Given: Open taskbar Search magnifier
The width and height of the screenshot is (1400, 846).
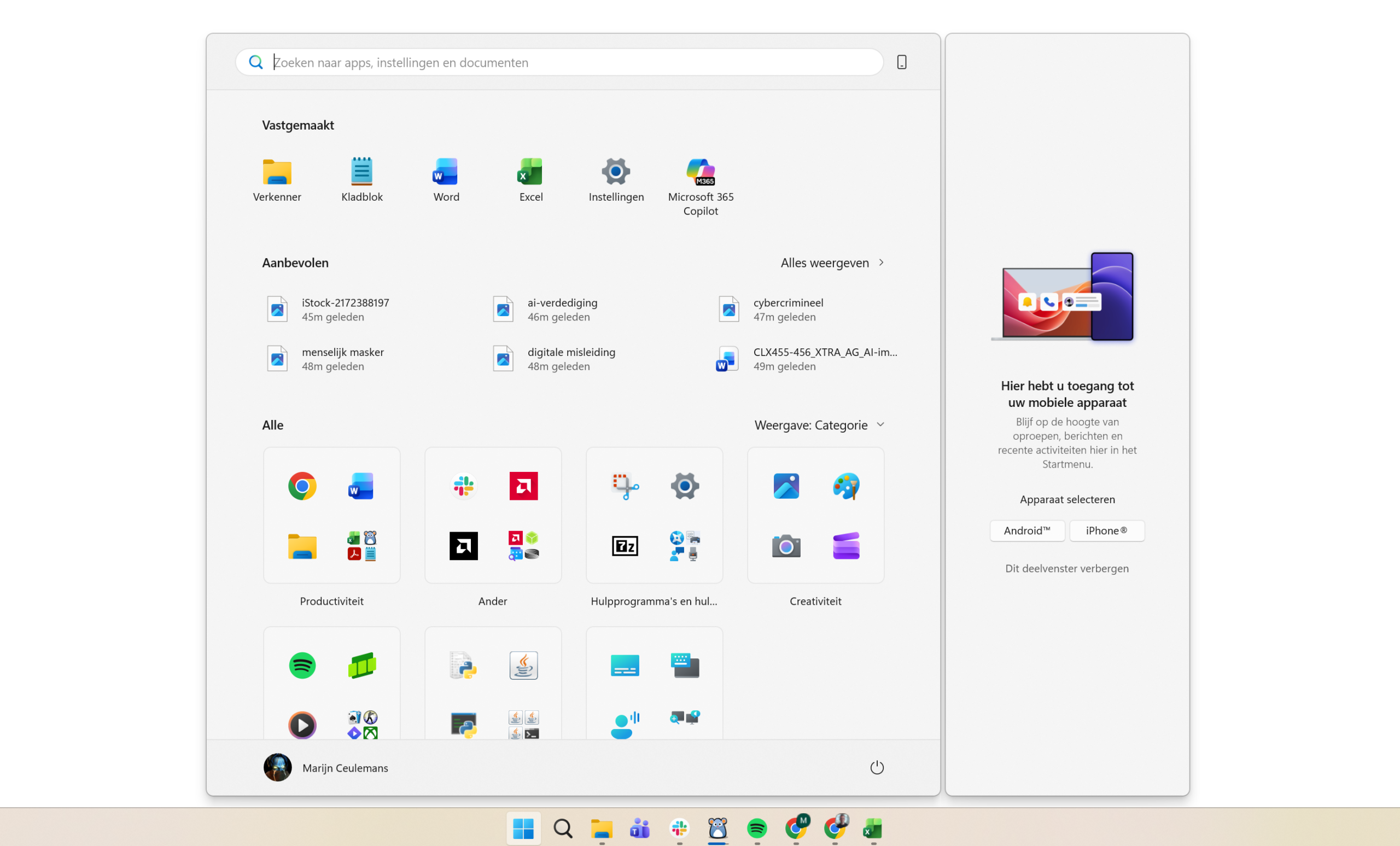Looking at the screenshot, I should click(x=563, y=829).
